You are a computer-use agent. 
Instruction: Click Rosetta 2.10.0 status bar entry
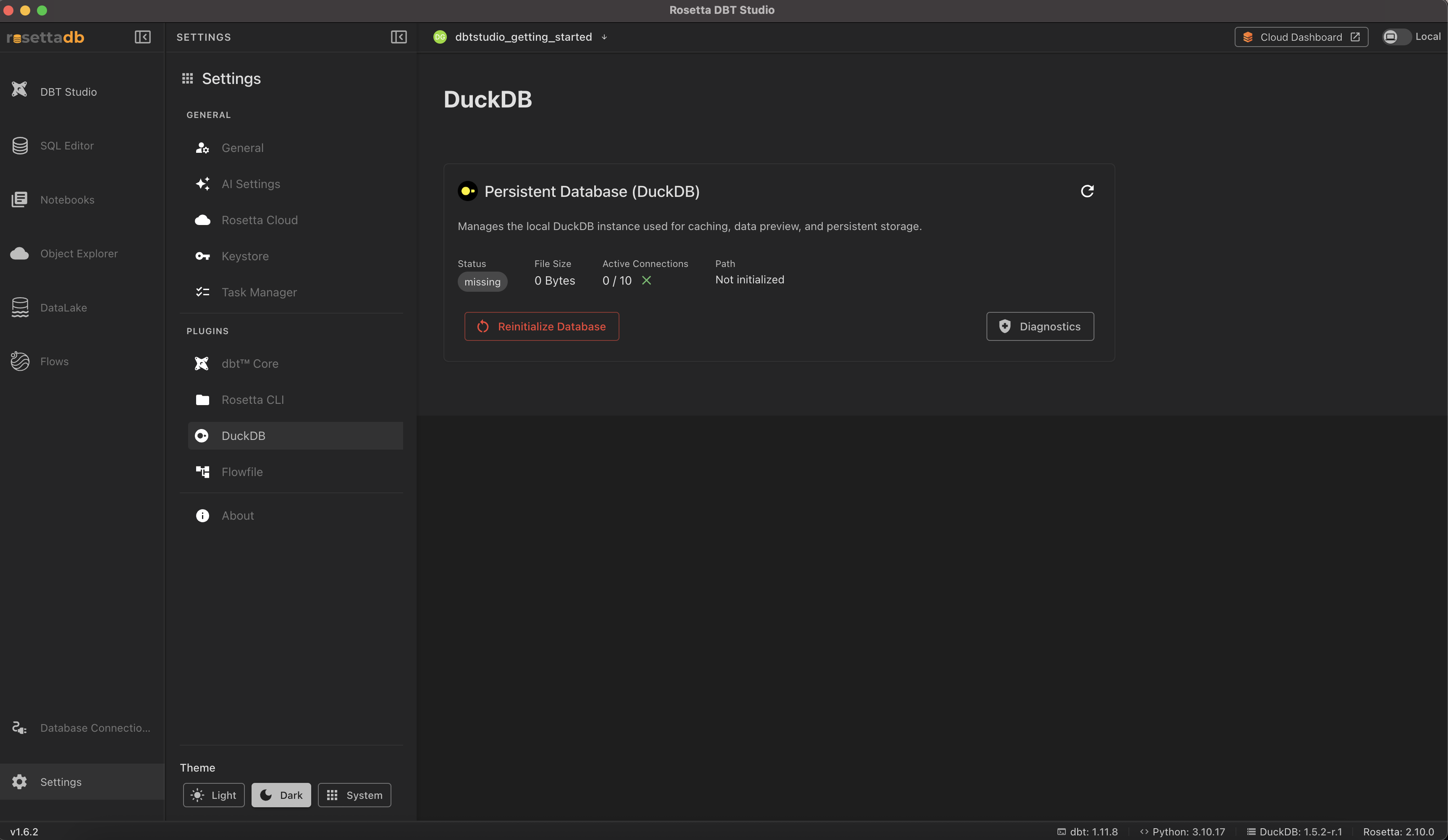pos(1398,831)
